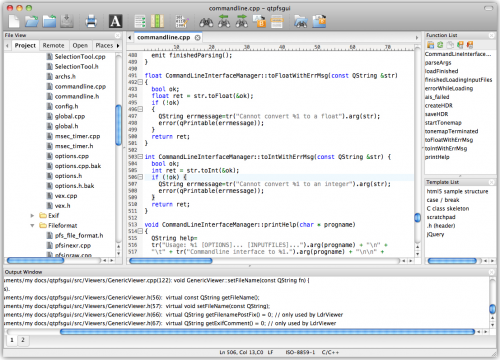
Task: Click the binary digits with pencil icon
Action: coord(182,21)
